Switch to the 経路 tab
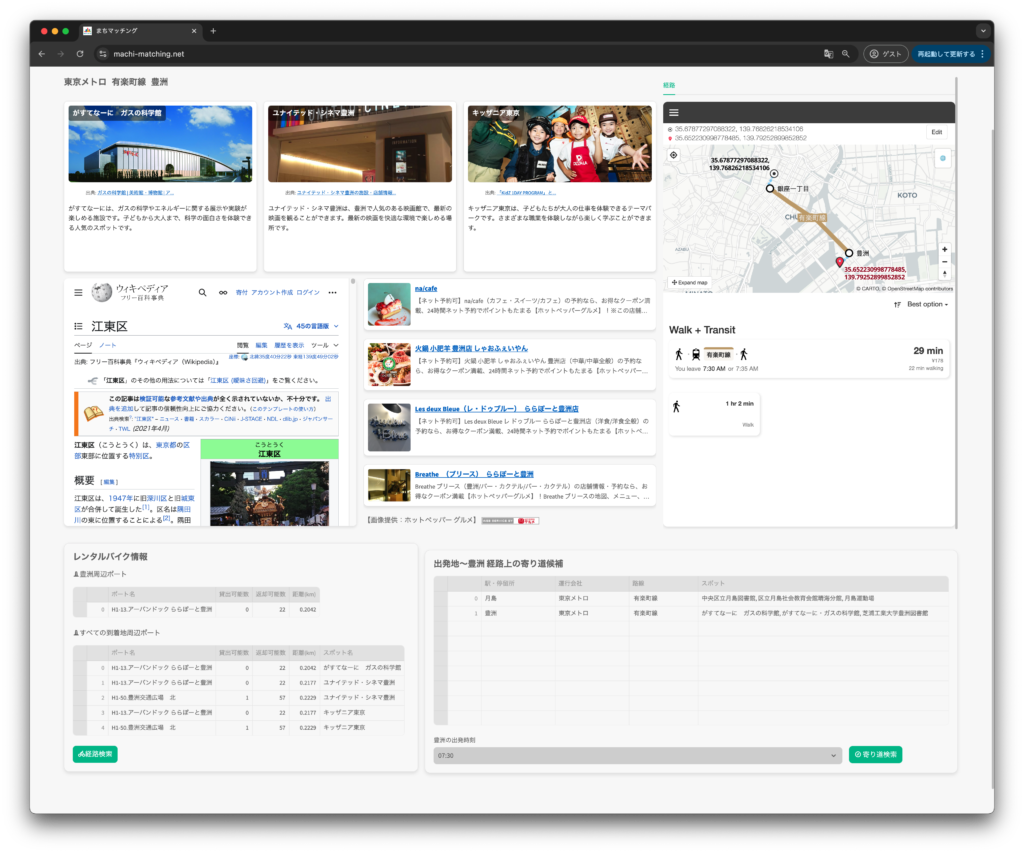The height and width of the screenshot is (853, 1024). pyautogui.click(x=669, y=86)
